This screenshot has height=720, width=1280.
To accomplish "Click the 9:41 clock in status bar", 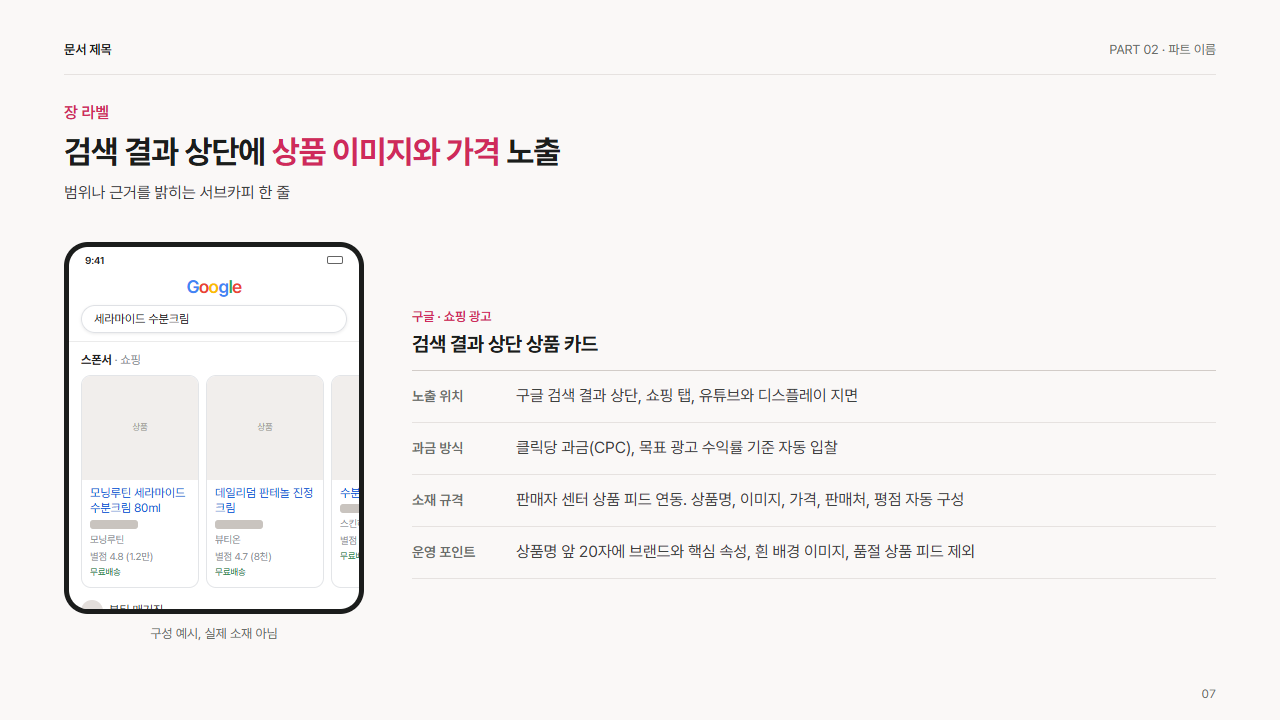I will tap(95, 260).
